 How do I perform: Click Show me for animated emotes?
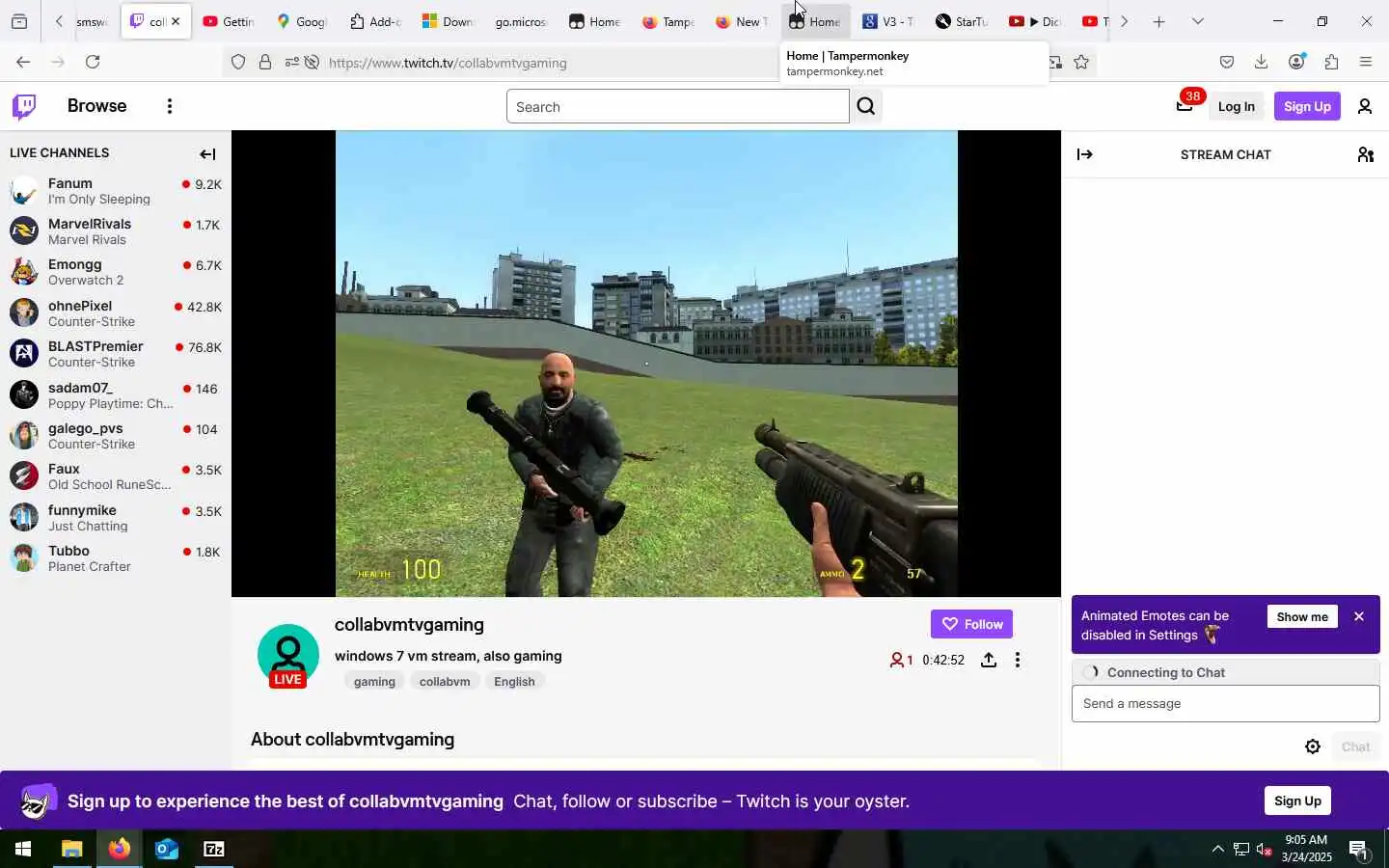click(1302, 616)
